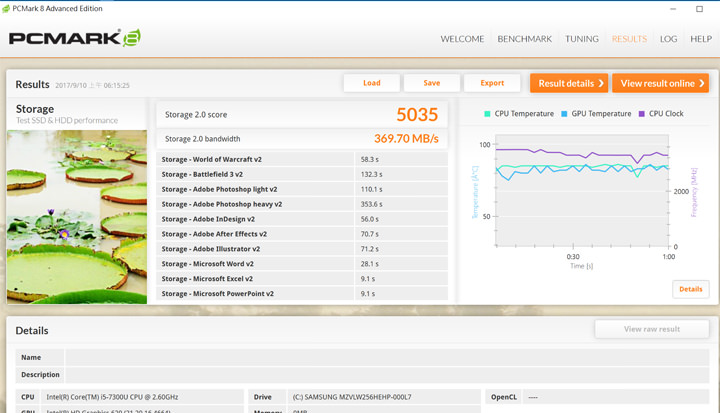The image size is (720, 413).
Task: Click the arrow on View result online
Action: click(x=702, y=84)
